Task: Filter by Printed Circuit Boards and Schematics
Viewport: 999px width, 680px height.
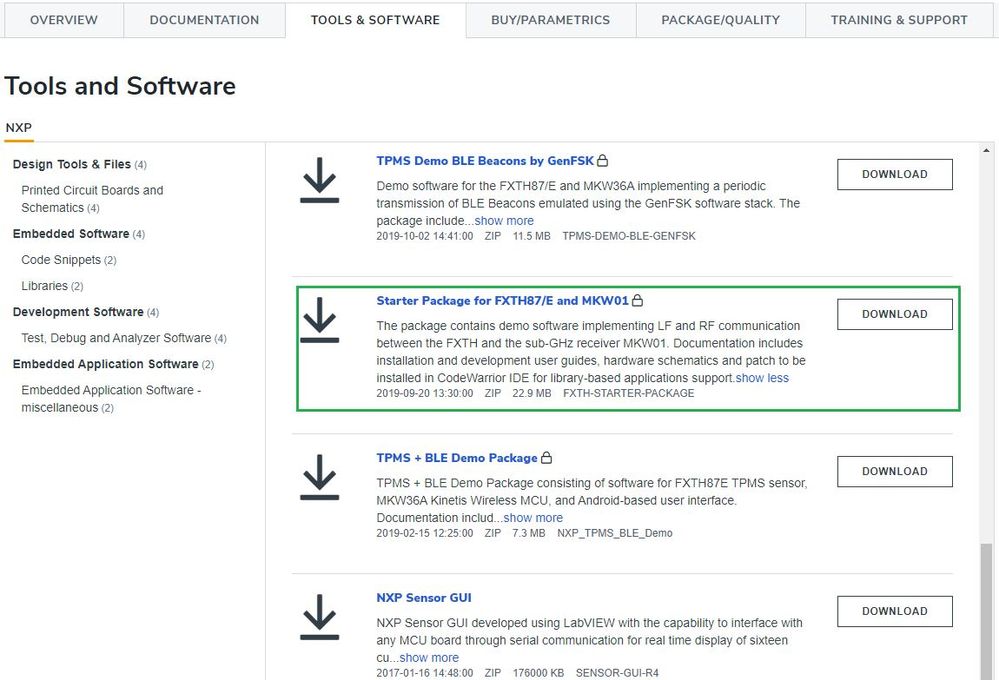Action: click(92, 199)
